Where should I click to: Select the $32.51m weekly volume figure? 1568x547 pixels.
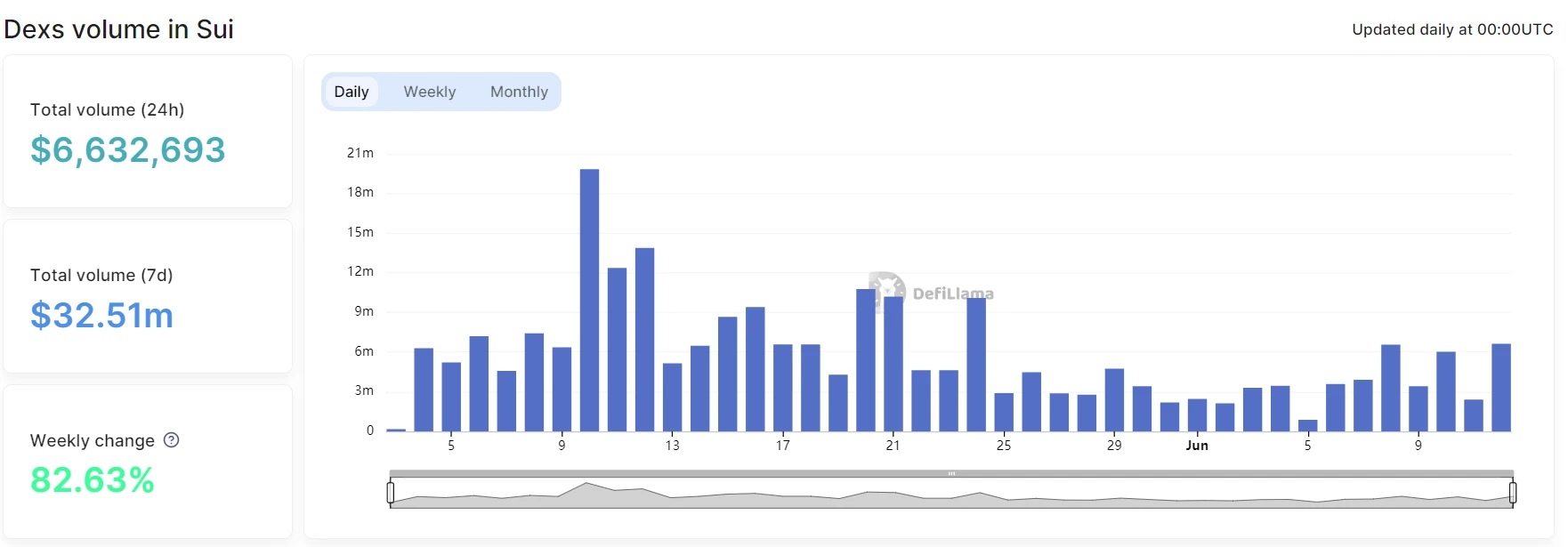coord(101,315)
